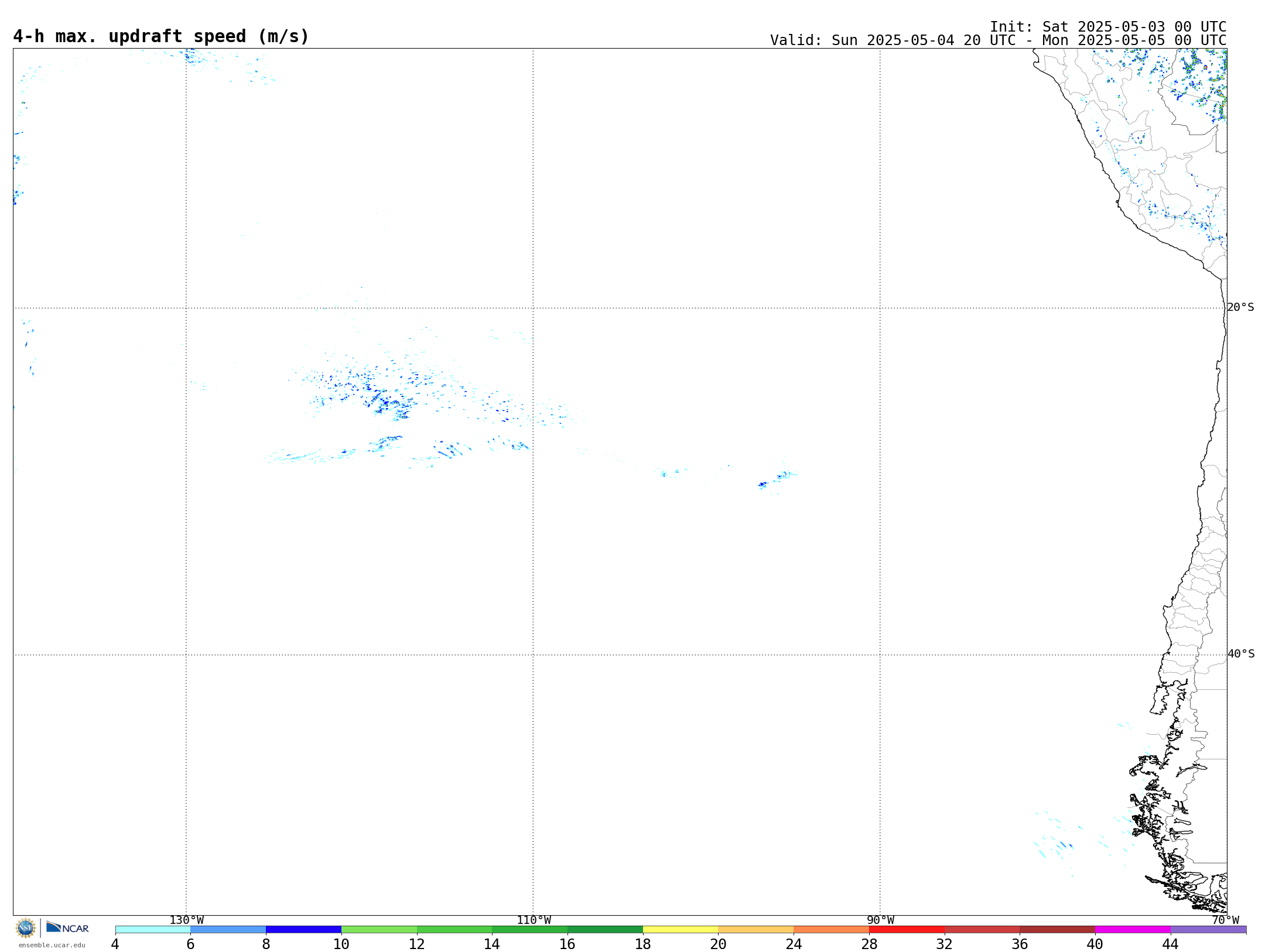Screen dimensions: 1265x952
Task: Pick the yellow 18–20 colorbar segment
Action: pos(681,929)
